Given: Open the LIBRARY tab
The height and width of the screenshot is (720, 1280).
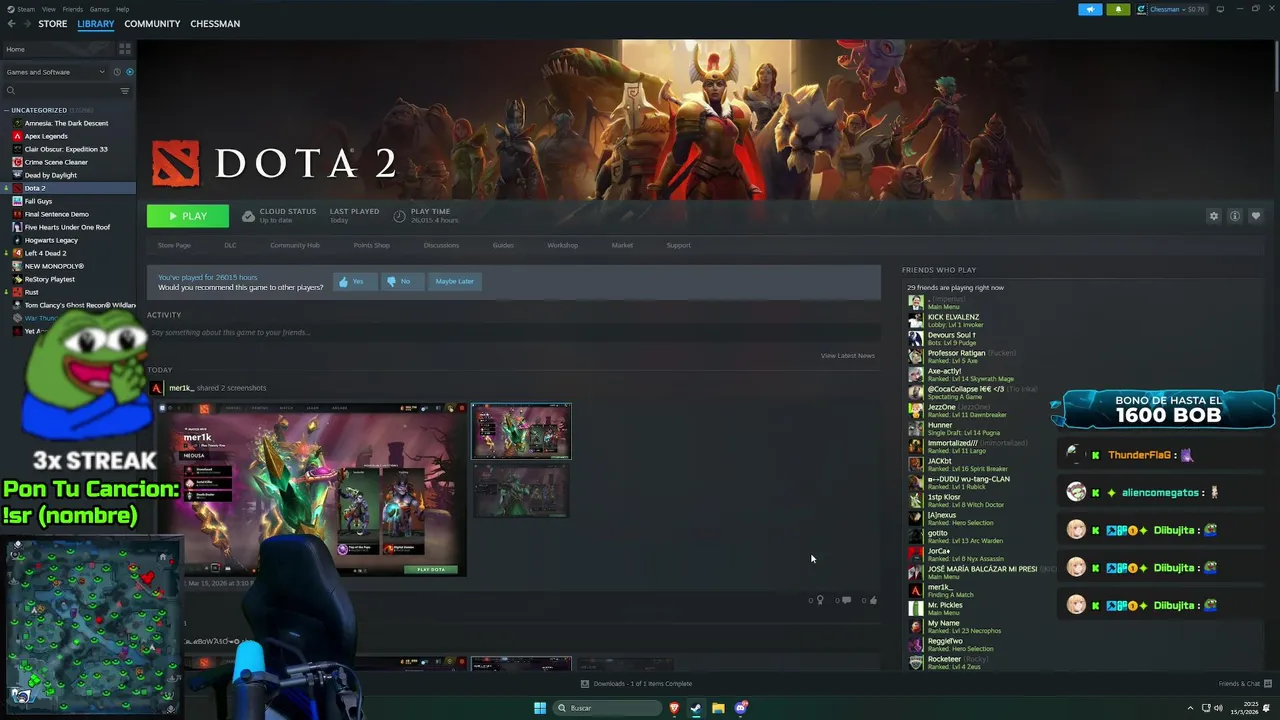Looking at the screenshot, I should 96,24.
